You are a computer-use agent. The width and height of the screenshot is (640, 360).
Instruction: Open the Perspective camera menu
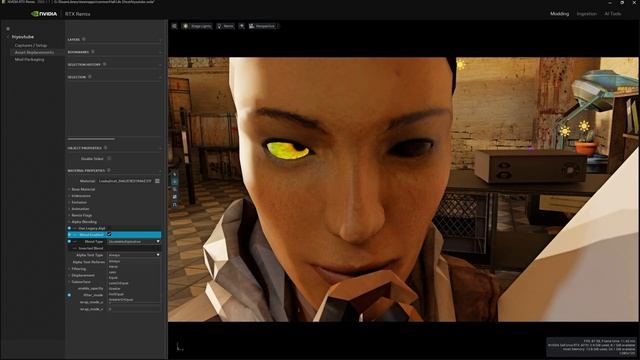pyautogui.click(x=262, y=26)
